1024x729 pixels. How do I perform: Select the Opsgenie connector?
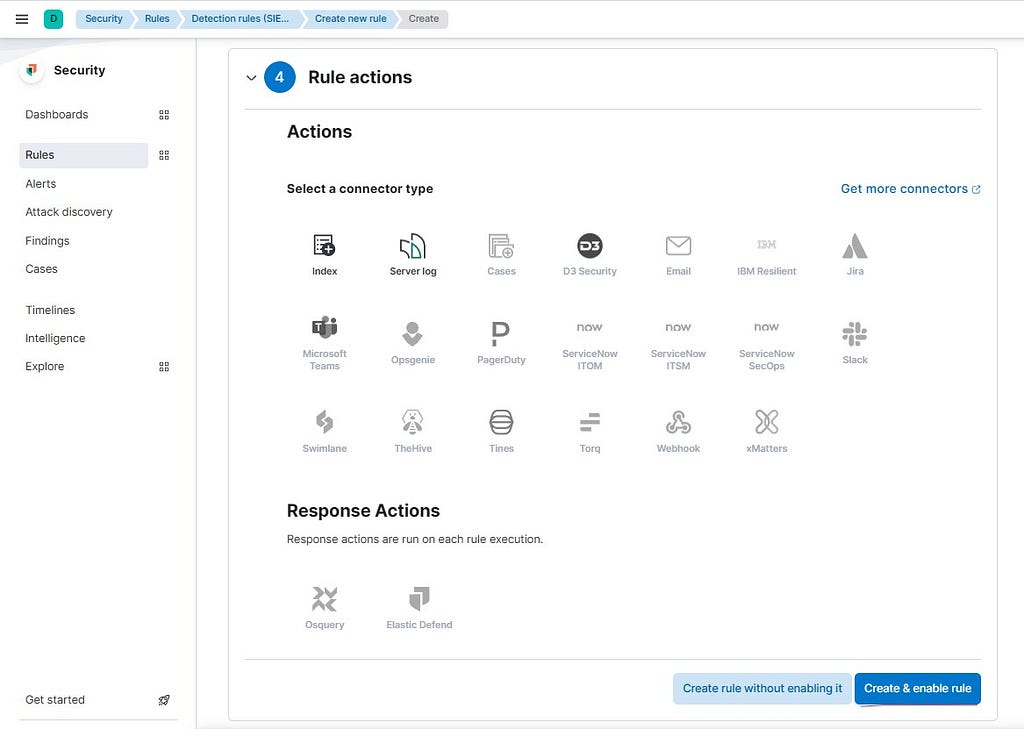click(413, 344)
